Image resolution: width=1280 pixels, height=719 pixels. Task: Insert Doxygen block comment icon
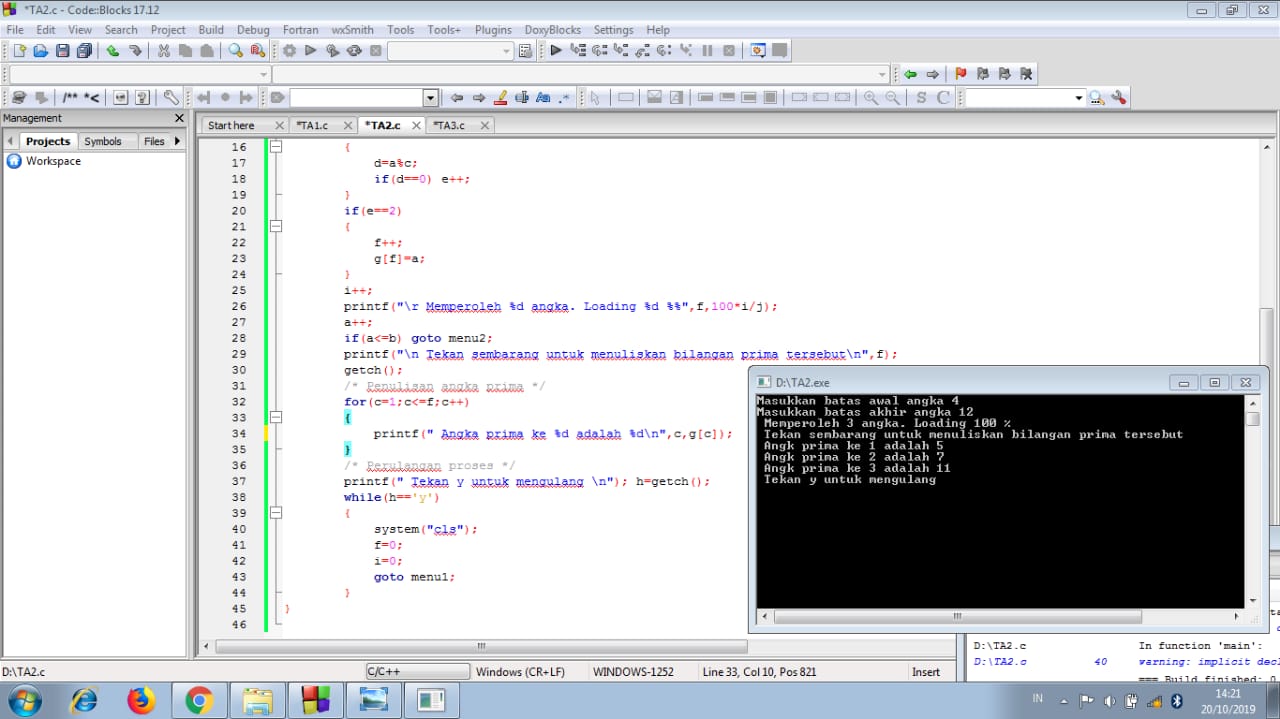pyautogui.click(x=70, y=98)
